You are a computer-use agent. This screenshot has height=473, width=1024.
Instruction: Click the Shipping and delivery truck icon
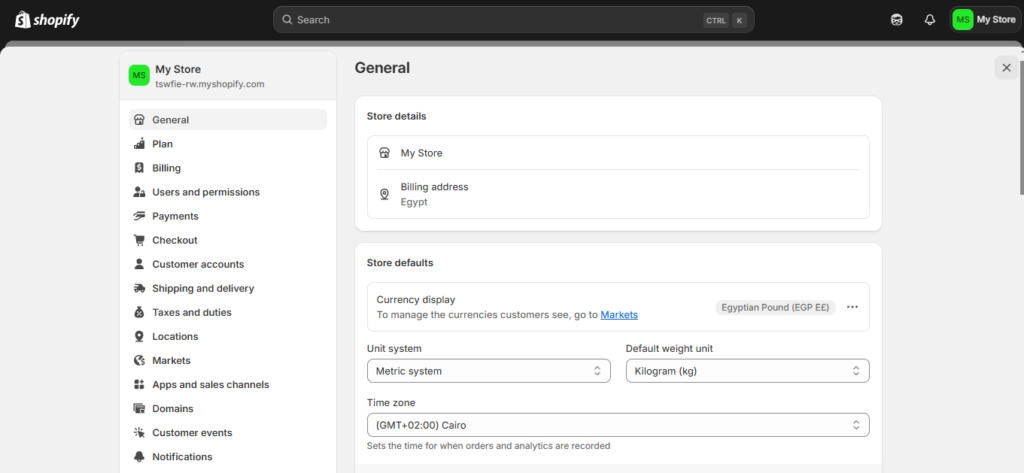[x=139, y=288]
